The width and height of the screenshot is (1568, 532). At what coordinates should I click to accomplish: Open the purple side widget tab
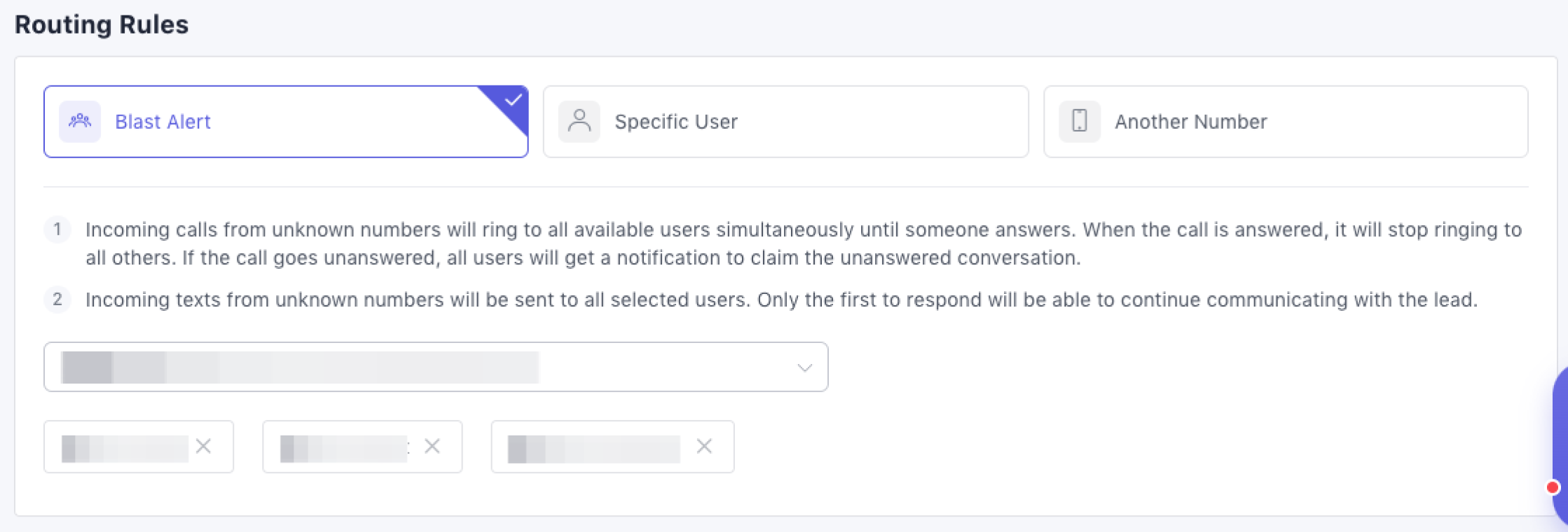[x=1560, y=434]
